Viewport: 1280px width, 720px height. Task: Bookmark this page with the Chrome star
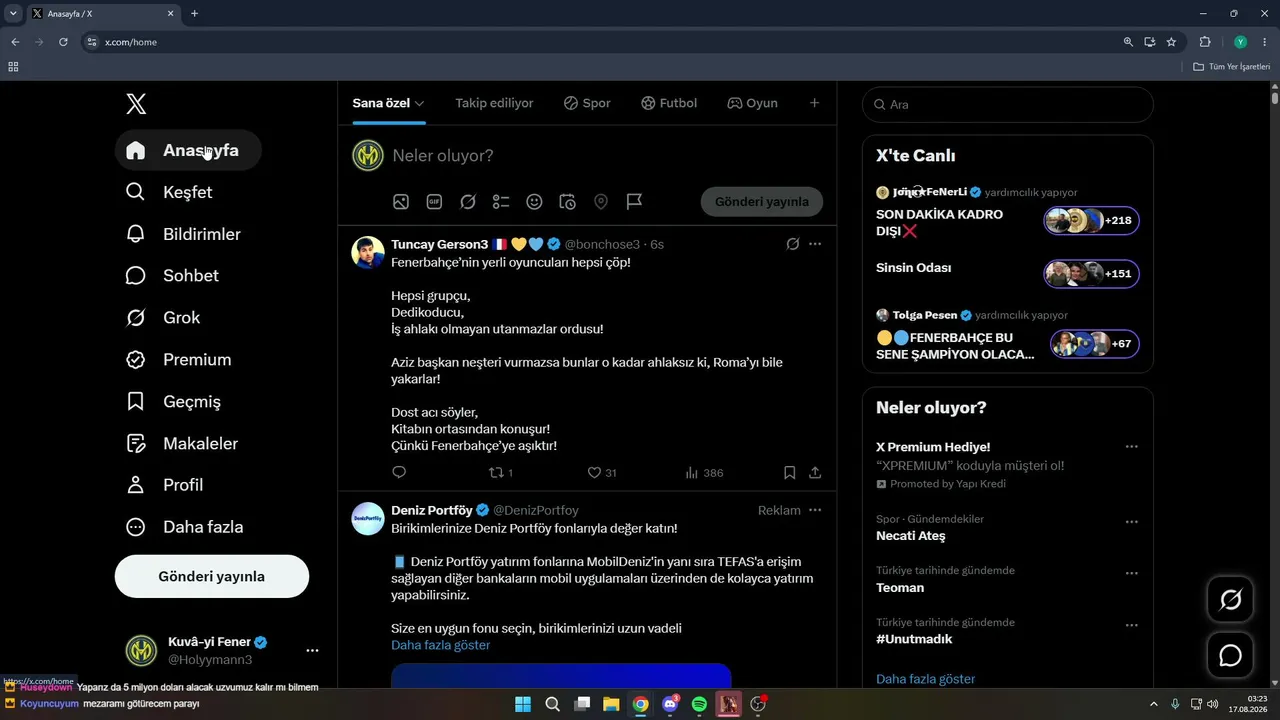point(1171,42)
